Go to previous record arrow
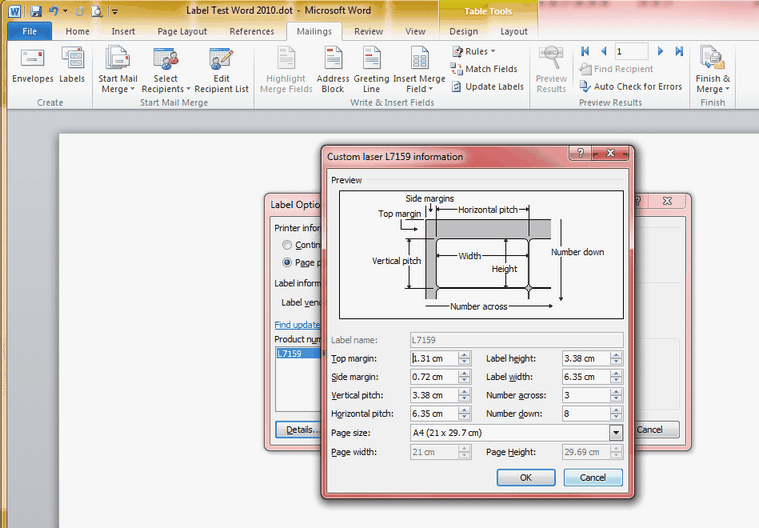Image resolution: width=759 pixels, height=528 pixels. [x=603, y=51]
